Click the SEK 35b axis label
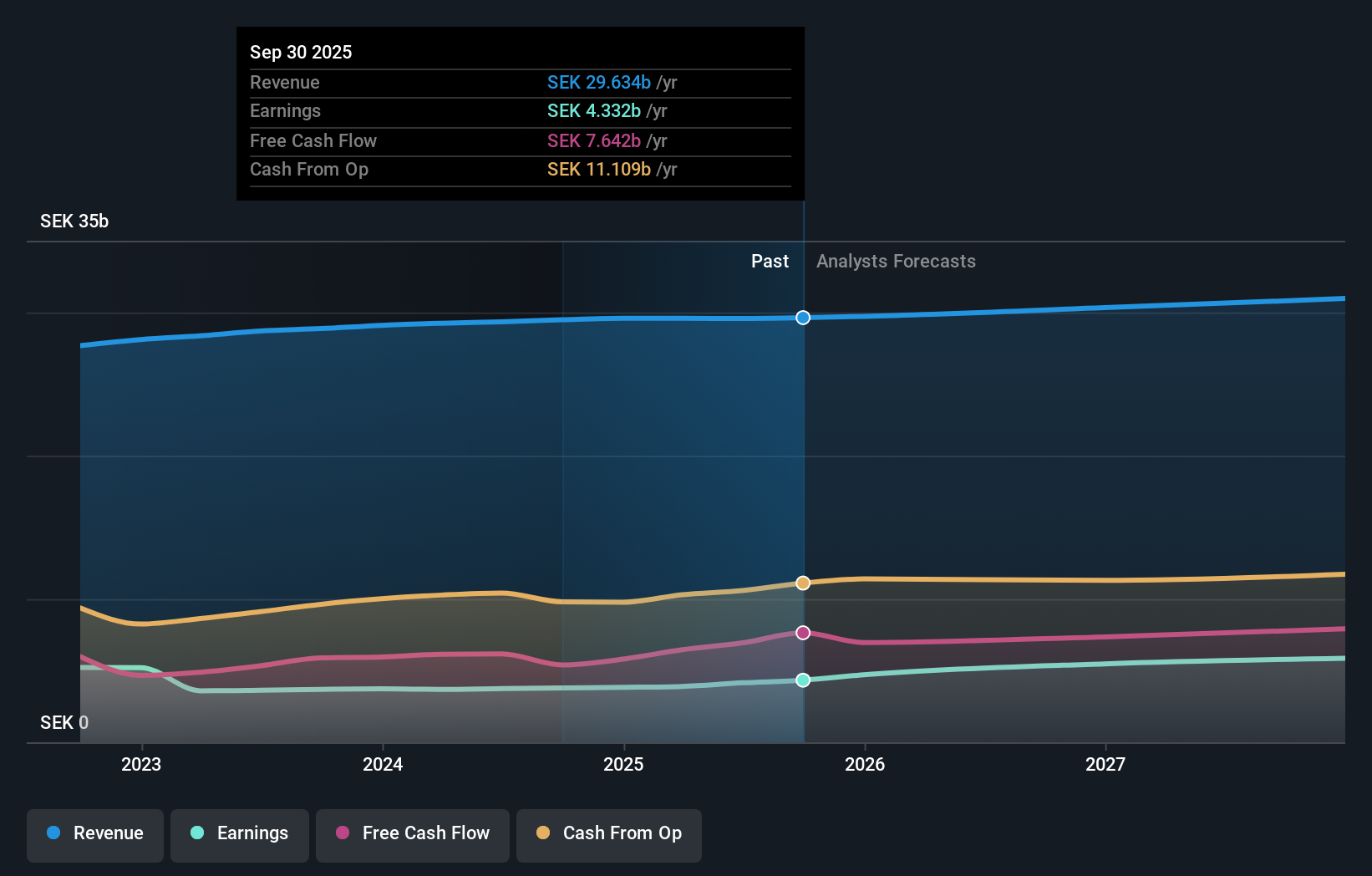 point(74,221)
